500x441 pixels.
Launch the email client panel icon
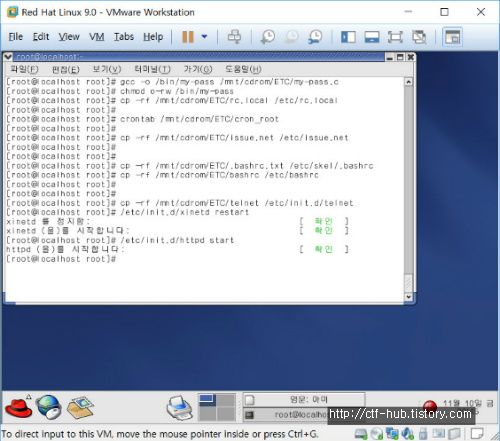[80, 407]
